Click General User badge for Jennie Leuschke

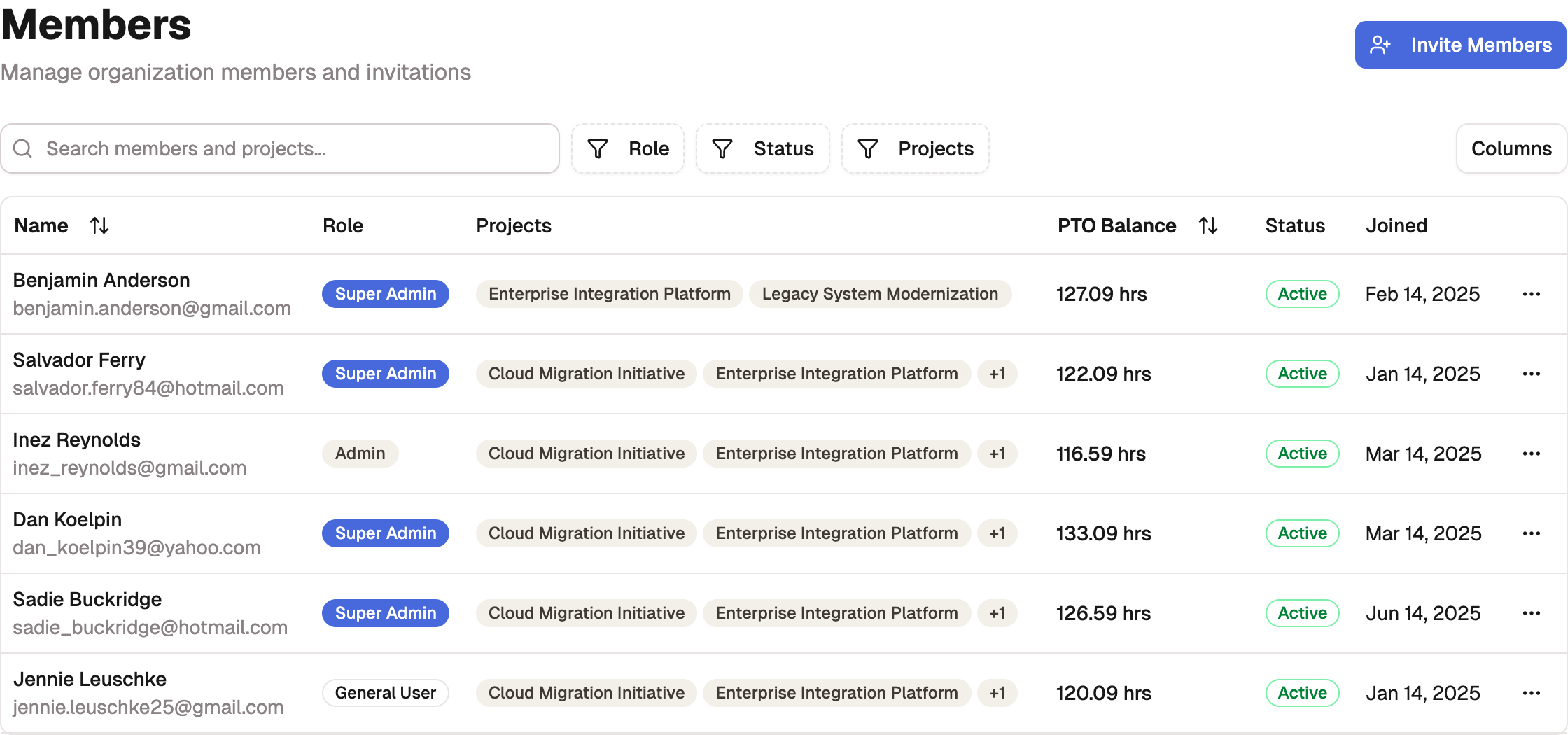tap(386, 693)
